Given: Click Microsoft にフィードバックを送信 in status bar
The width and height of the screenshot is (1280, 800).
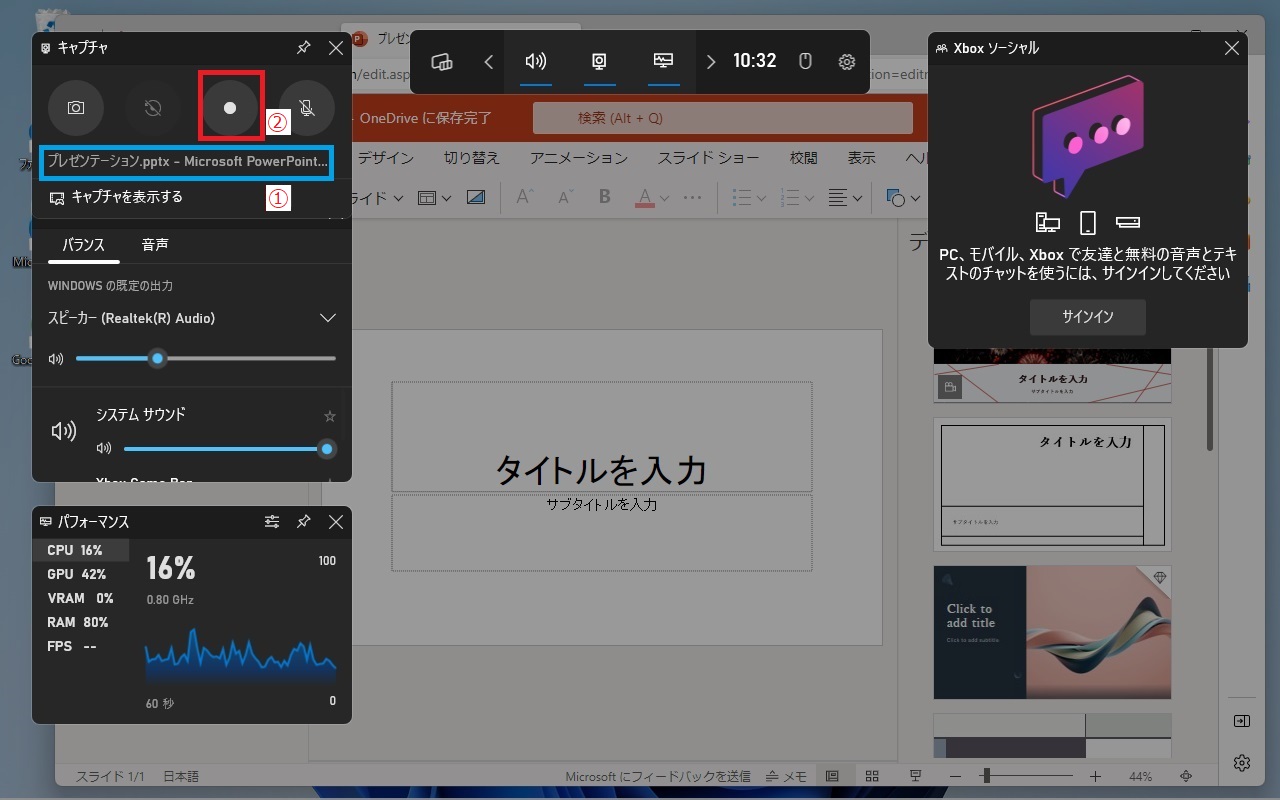Looking at the screenshot, I should click(658, 776).
